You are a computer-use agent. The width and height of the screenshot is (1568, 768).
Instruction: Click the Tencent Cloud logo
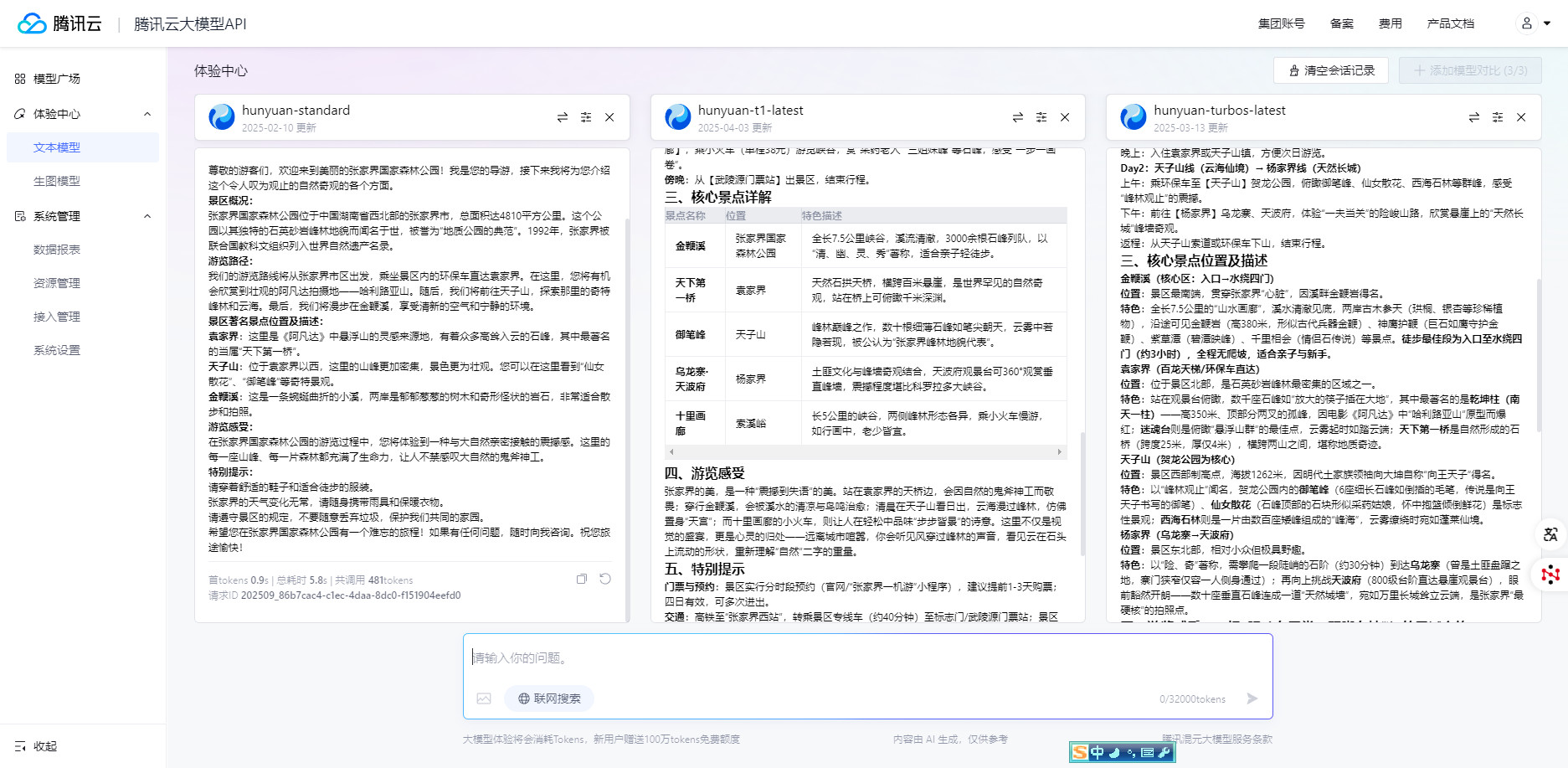[x=59, y=23]
